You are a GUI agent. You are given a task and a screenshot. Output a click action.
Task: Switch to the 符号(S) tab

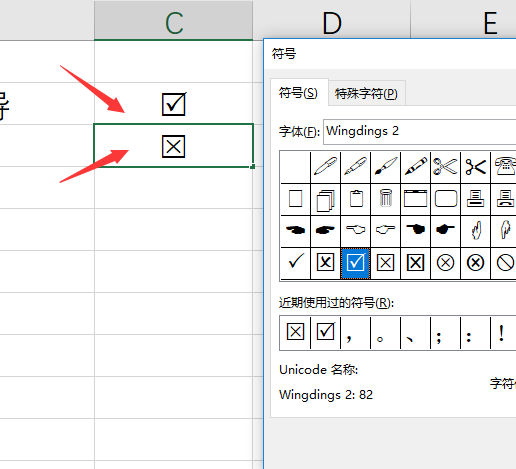(298, 93)
